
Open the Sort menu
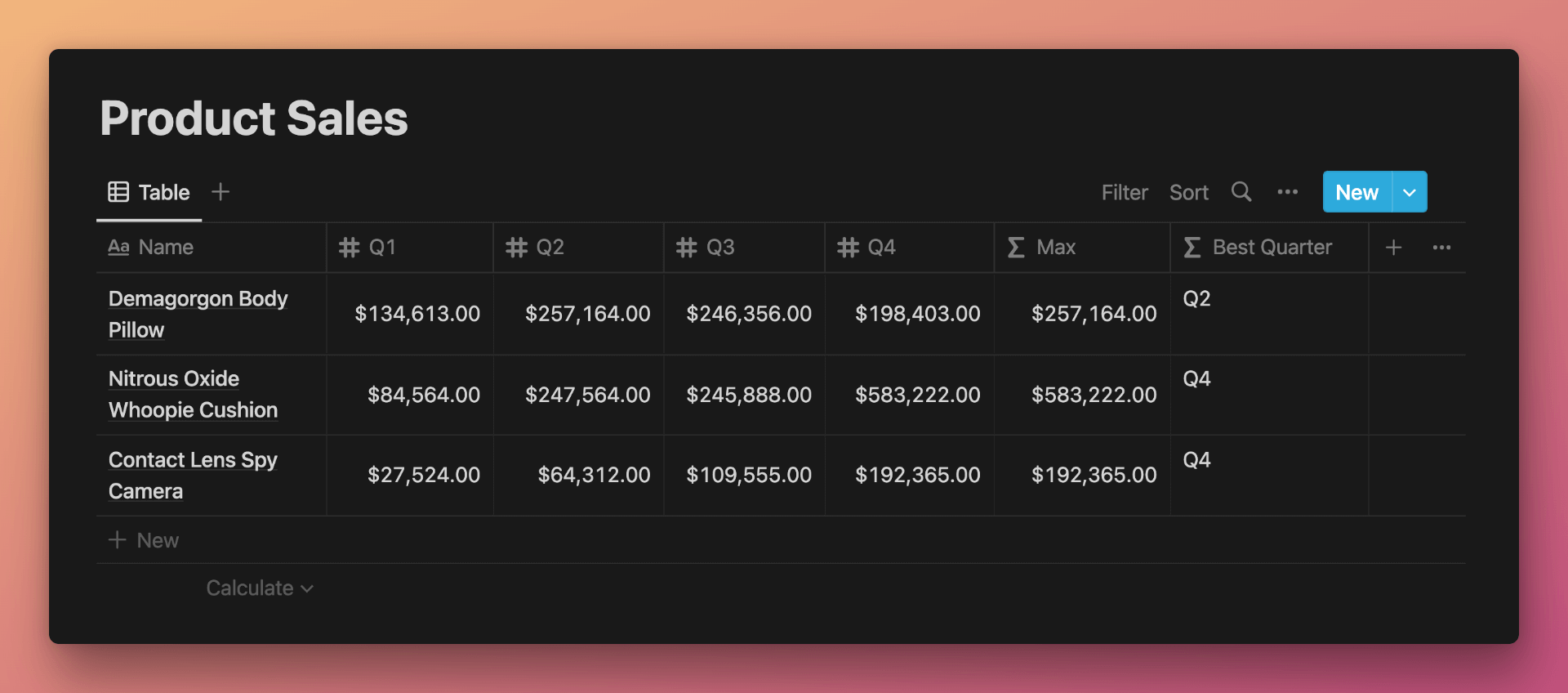(1188, 192)
